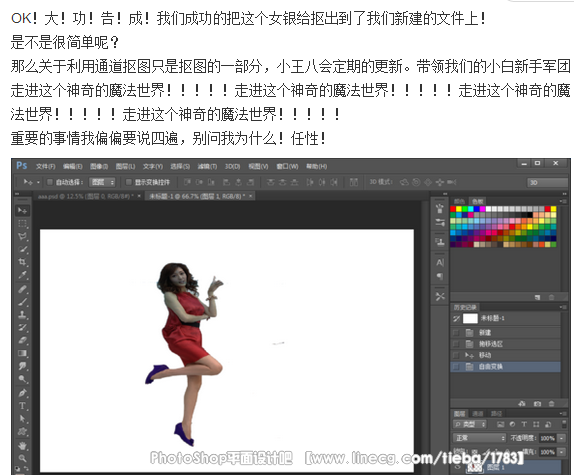574x475 pixels.
Task: Select the Eyedropper tool
Action: (22, 275)
